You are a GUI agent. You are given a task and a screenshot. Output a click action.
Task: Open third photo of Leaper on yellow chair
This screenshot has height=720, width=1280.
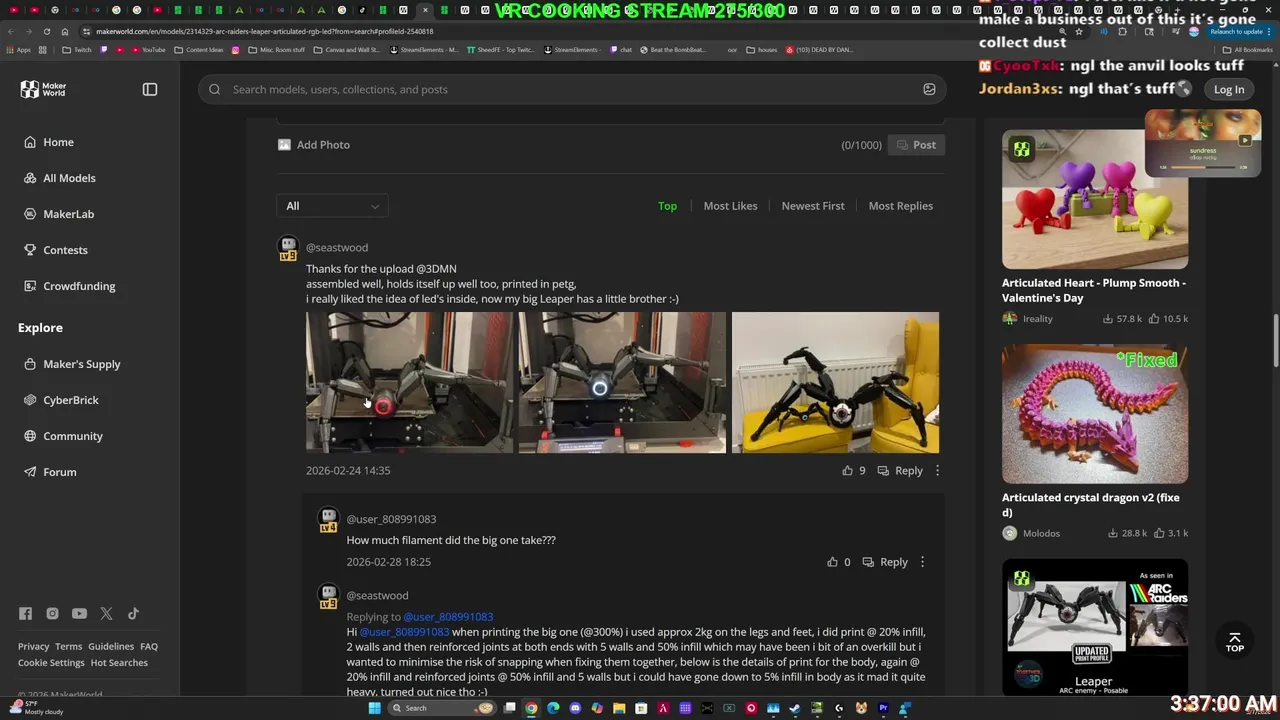click(x=835, y=382)
